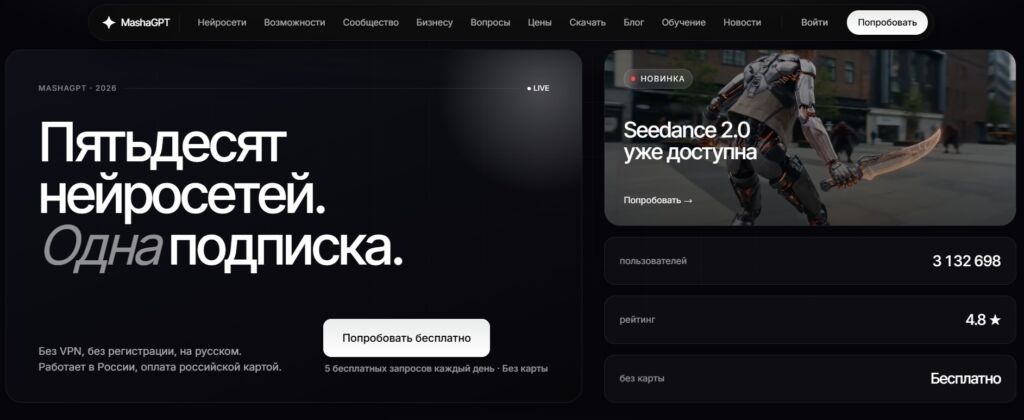1024x420 pixels.
Task: Open the Новости nav item
Action: click(742, 22)
